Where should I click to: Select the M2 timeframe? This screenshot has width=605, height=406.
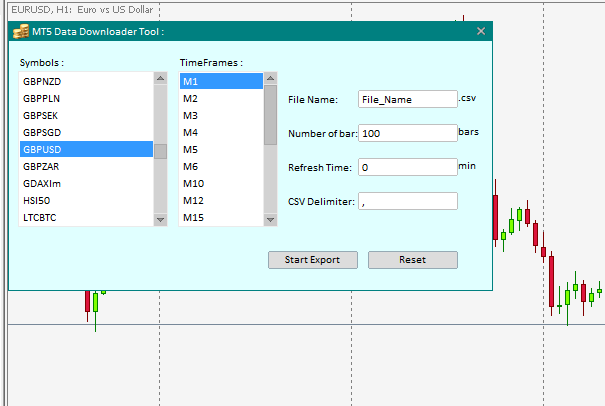coord(221,98)
